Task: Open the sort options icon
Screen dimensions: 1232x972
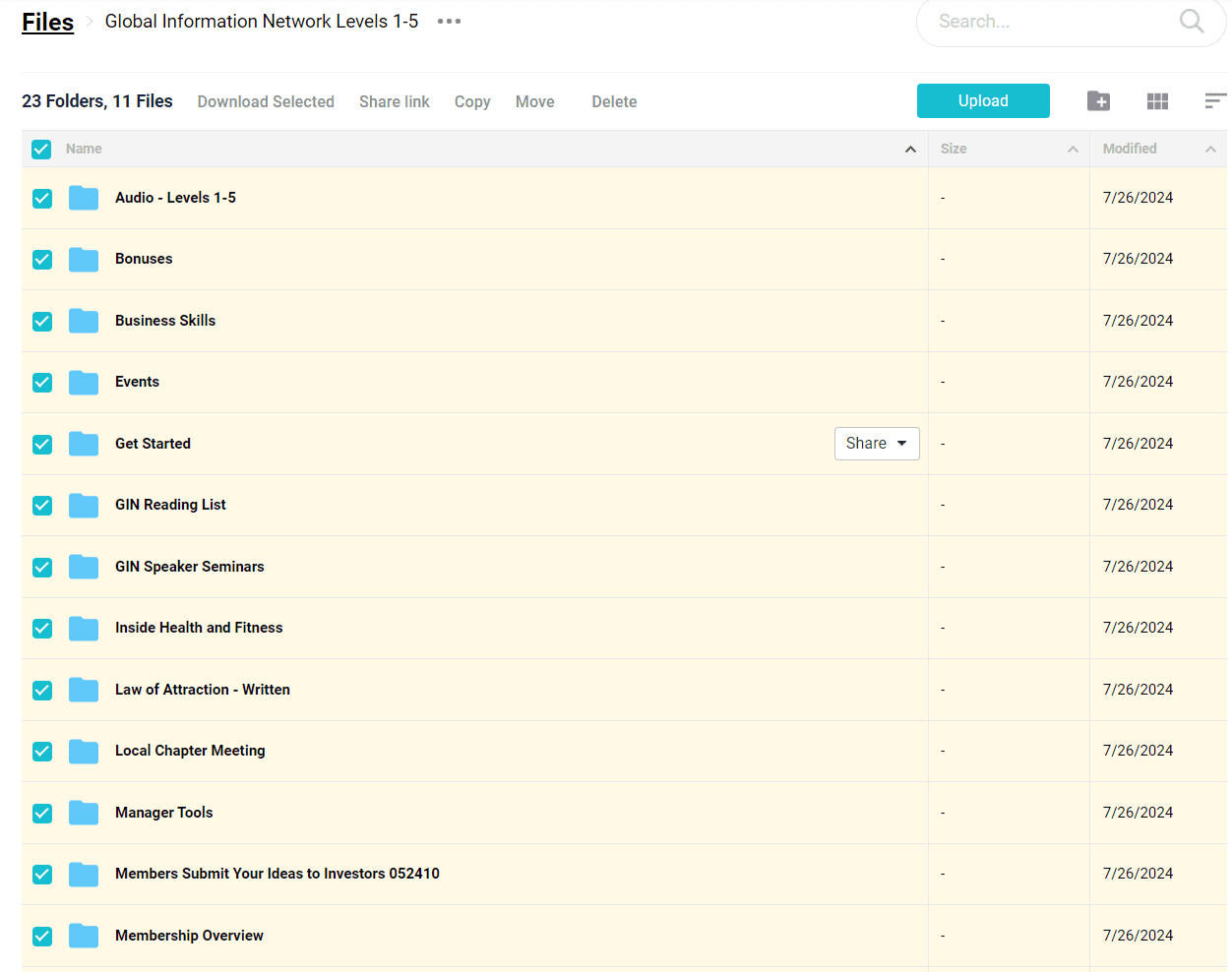Action: click(1215, 100)
